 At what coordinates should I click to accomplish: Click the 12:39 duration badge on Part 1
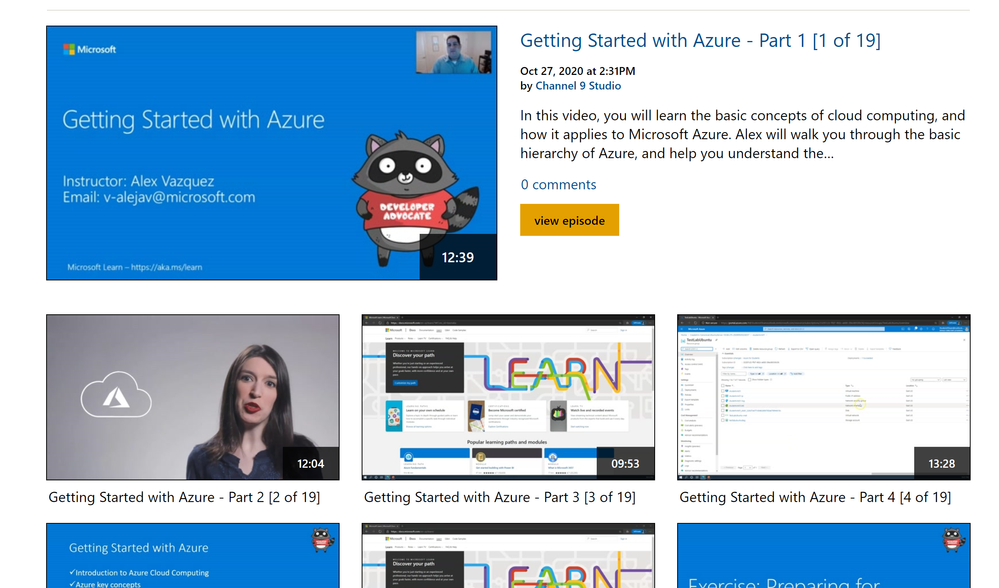(x=458, y=257)
